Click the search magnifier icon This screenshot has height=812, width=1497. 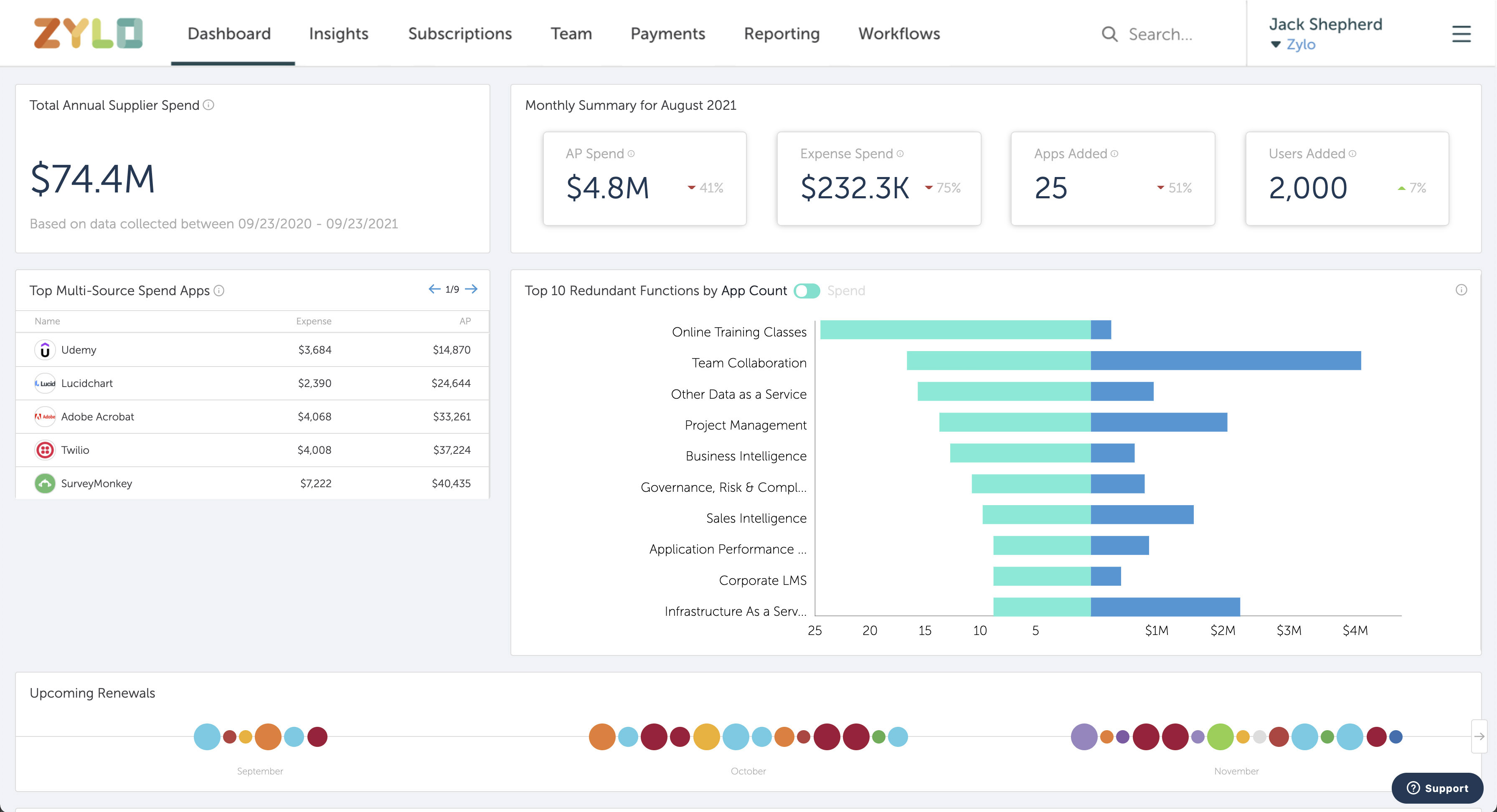(x=1109, y=34)
